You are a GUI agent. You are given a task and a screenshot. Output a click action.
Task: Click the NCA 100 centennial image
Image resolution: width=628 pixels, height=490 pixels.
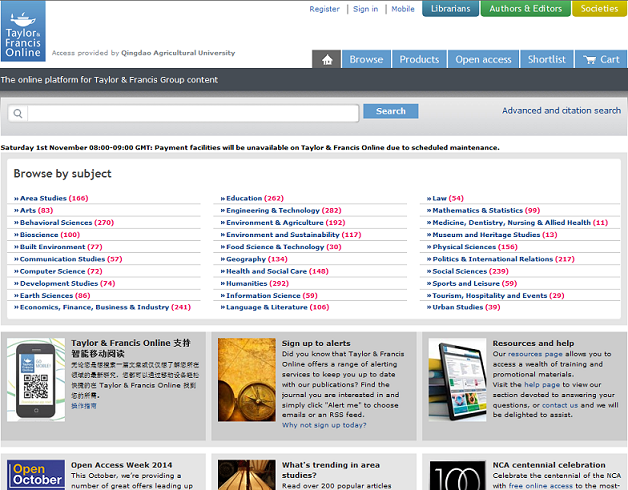pyautogui.click(x=457, y=475)
